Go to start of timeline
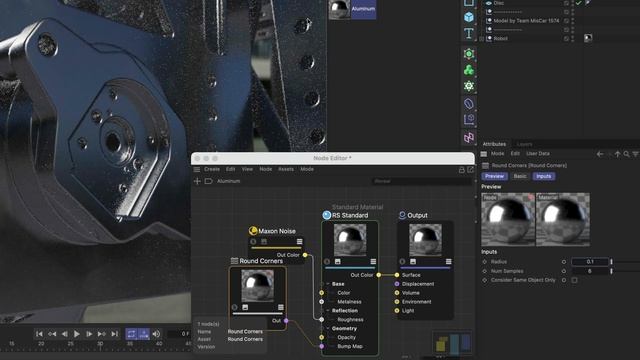This screenshot has height=360, width=640. pos(39,334)
